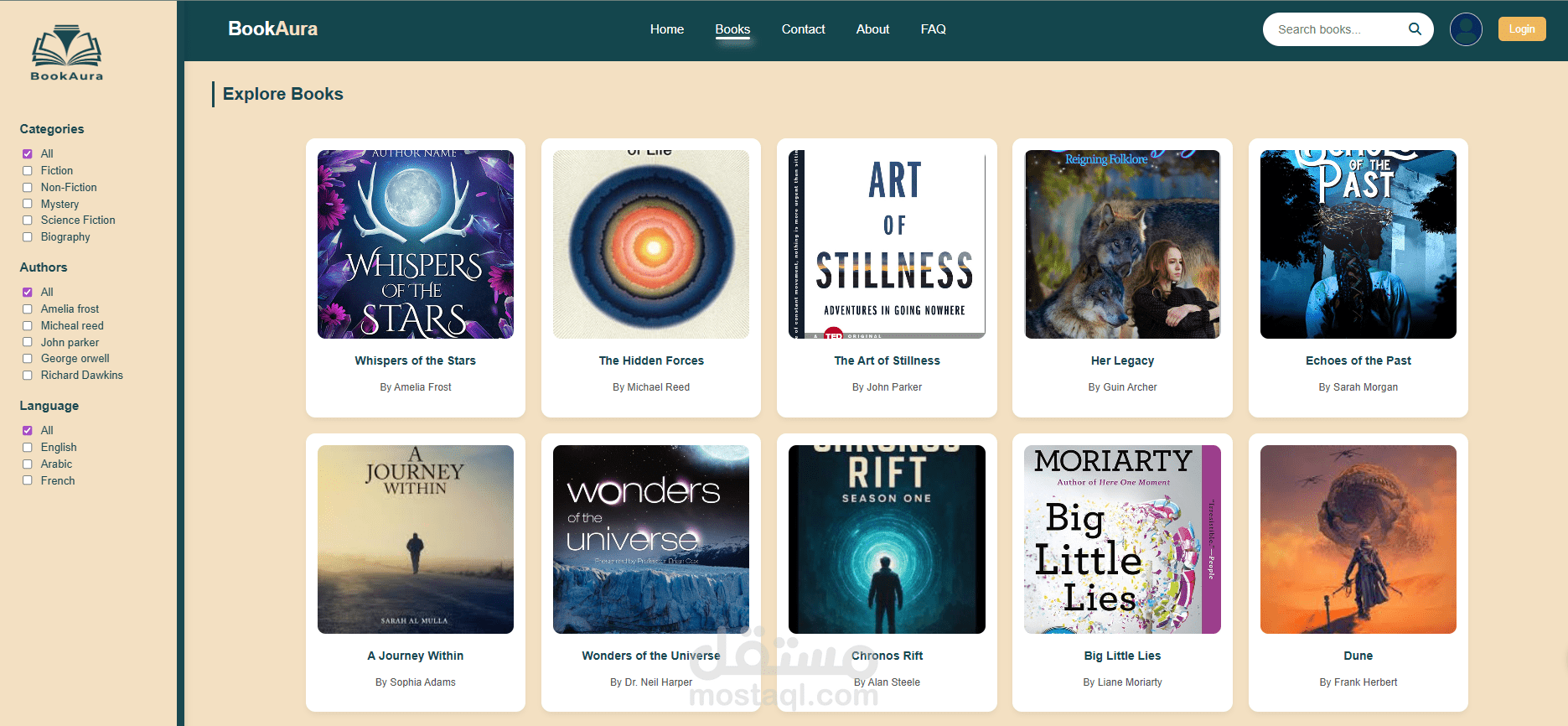Open The Art of Stillness cover
The image size is (1568, 726).
pyautogui.click(x=887, y=244)
